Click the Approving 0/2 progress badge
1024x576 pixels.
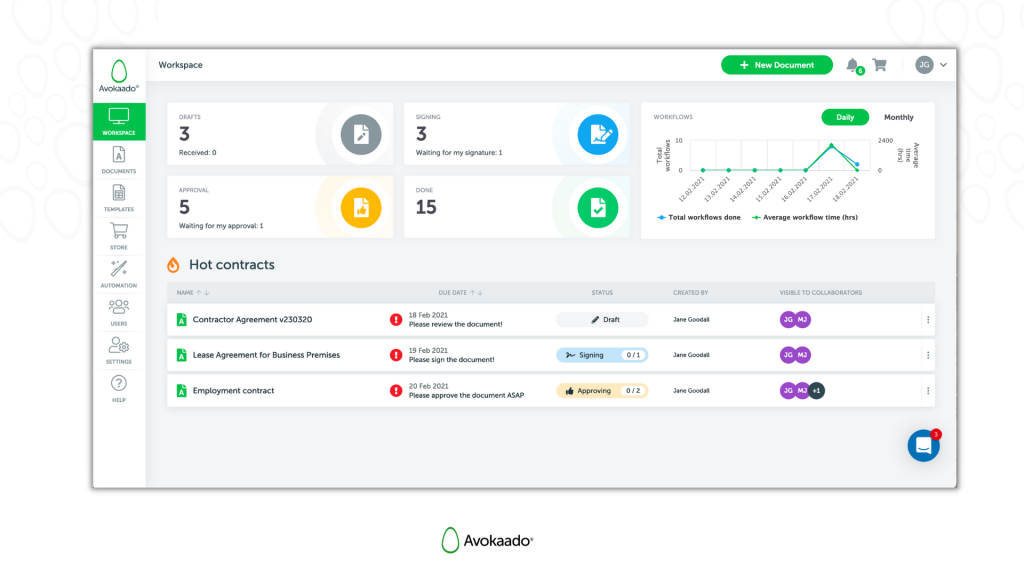pyautogui.click(x=601, y=391)
